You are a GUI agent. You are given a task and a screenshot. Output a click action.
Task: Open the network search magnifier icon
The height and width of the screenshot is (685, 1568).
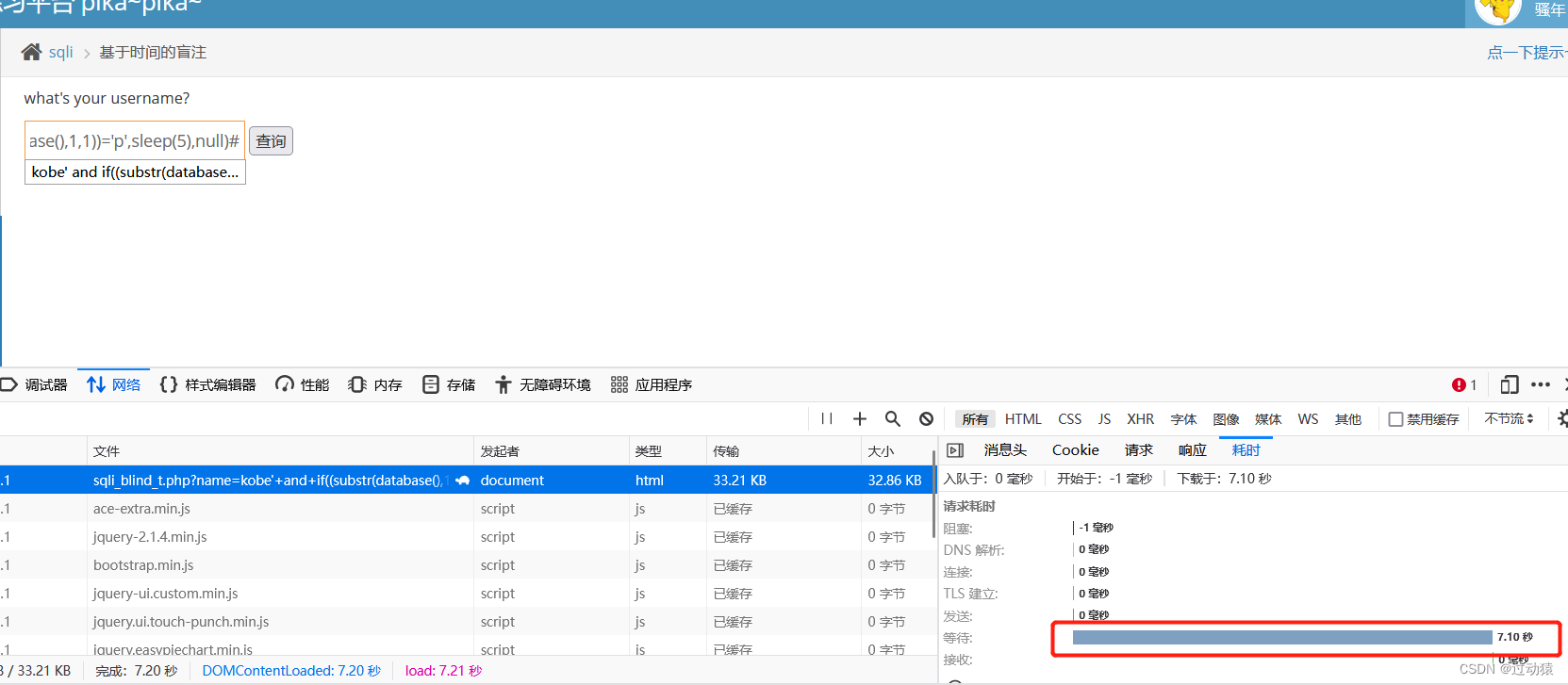(893, 418)
